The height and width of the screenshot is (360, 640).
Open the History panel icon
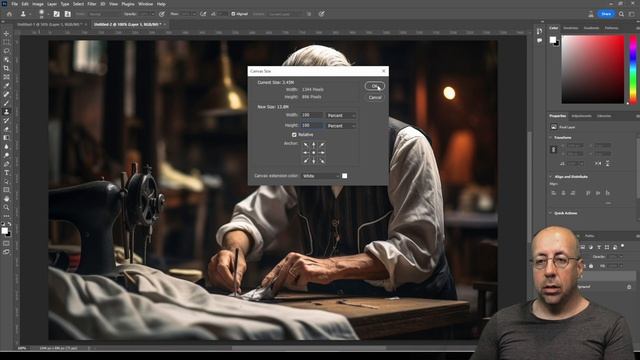(x=540, y=31)
